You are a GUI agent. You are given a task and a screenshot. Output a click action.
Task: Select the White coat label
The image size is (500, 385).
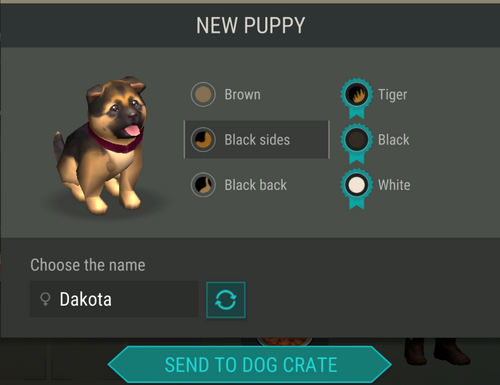click(x=394, y=185)
